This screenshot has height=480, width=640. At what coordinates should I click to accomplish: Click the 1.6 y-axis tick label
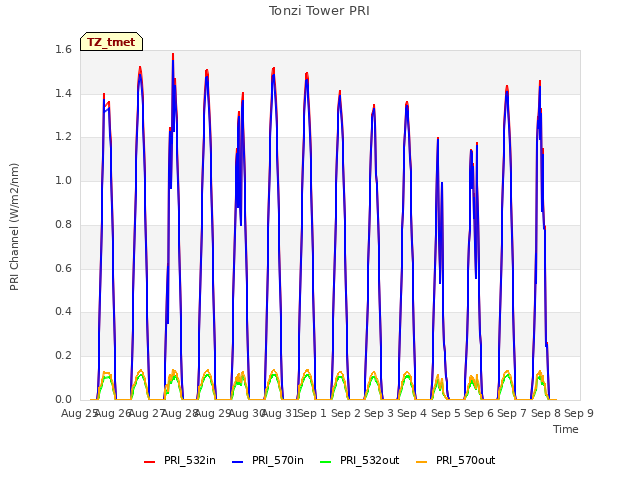[63, 49]
